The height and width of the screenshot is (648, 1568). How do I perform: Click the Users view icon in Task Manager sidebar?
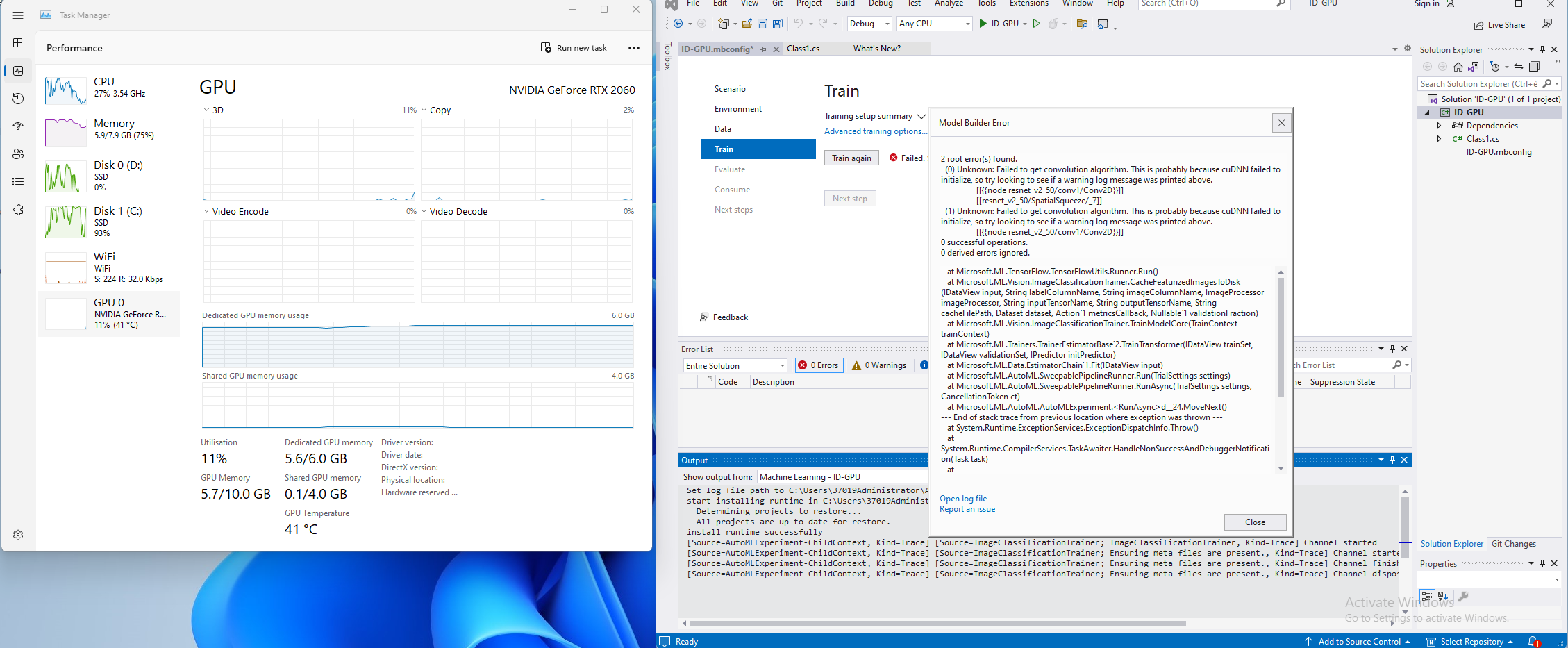18,153
